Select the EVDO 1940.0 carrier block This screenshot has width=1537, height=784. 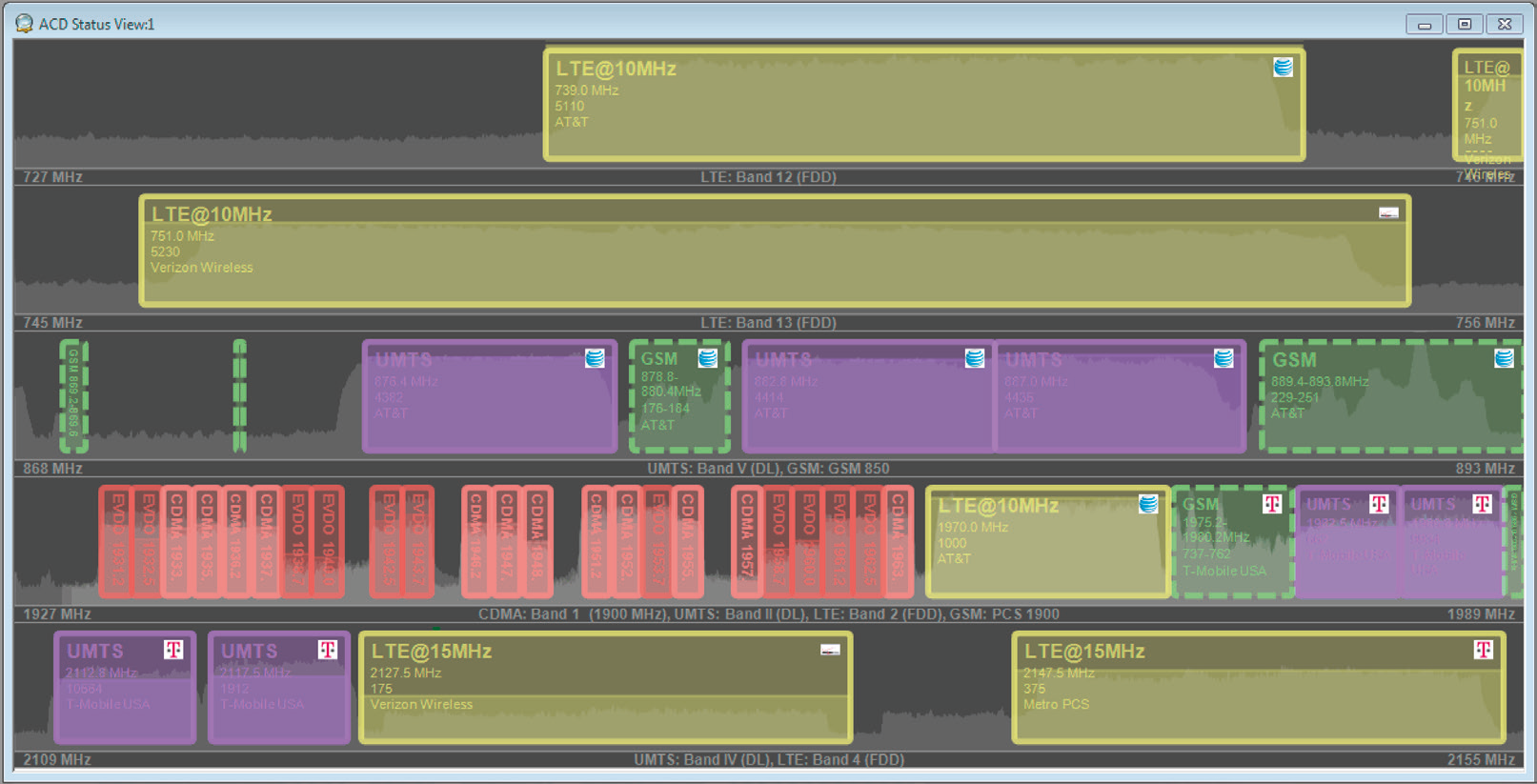[328, 542]
